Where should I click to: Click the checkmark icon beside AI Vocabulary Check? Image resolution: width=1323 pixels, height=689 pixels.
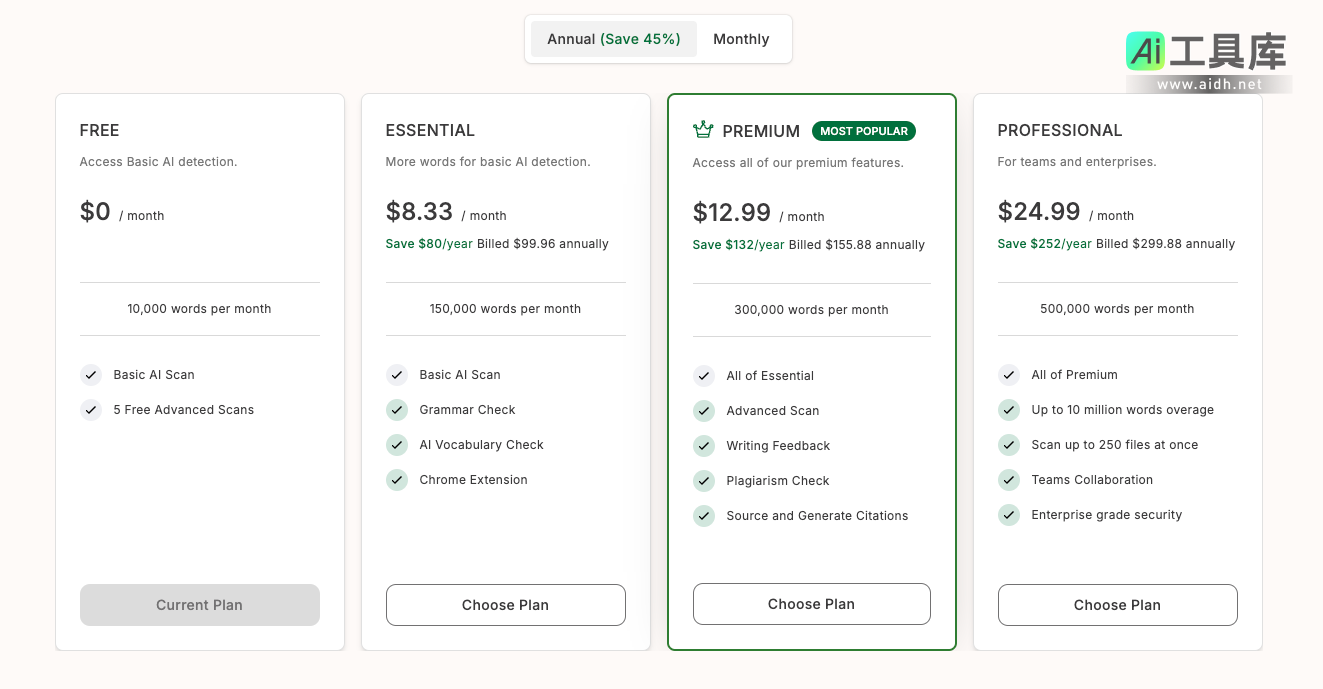pos(397,445)
